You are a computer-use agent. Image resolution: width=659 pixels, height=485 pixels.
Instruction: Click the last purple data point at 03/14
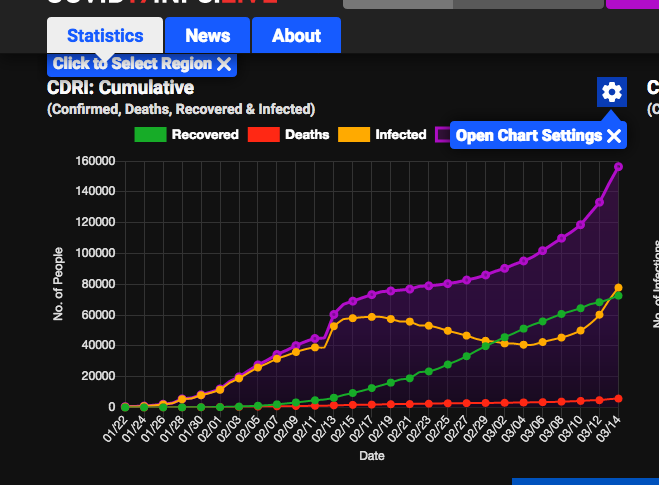(618, 166)
